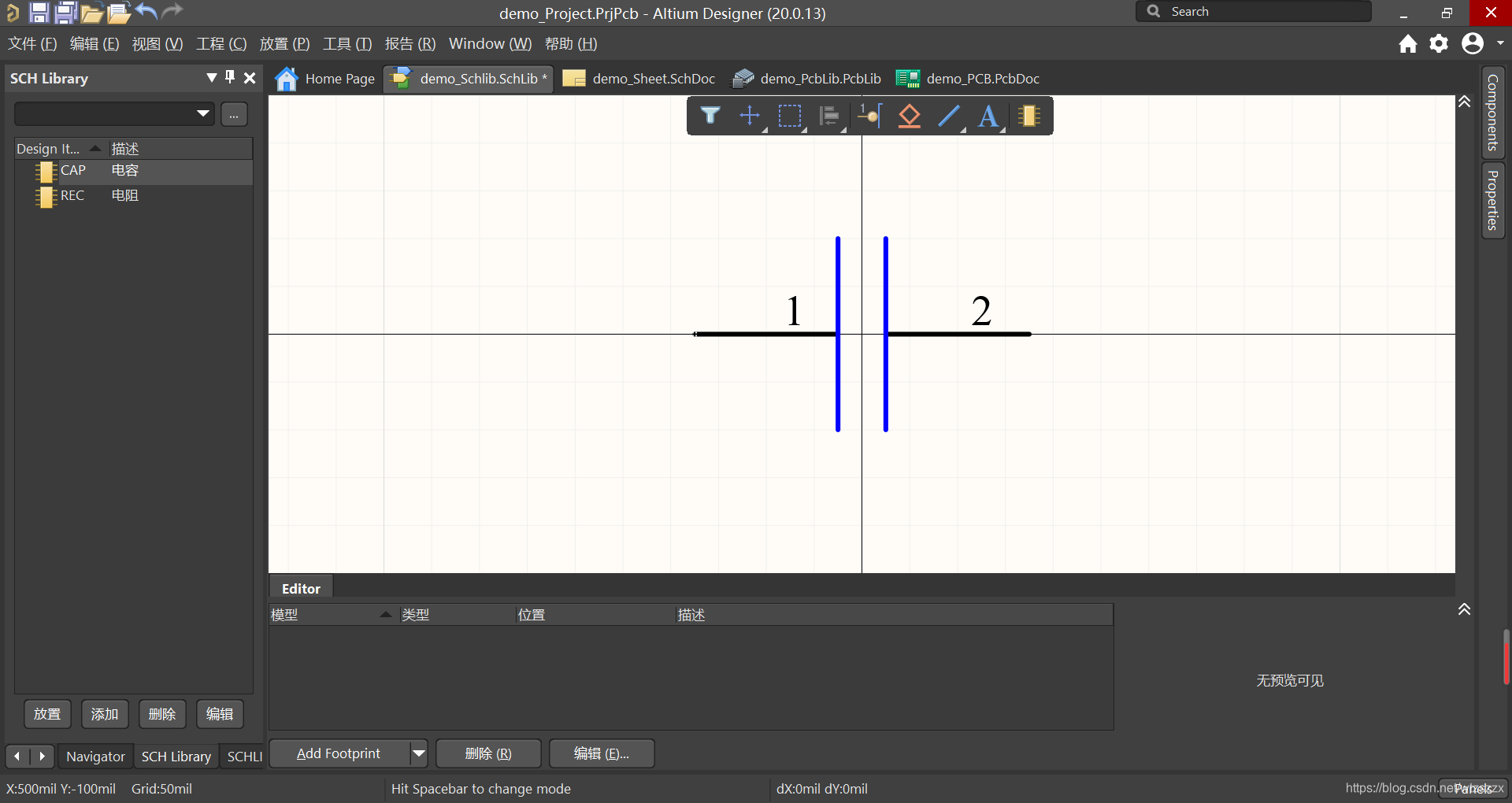The image size is (1512, 803).
Task: Open the Align objects tool
Action: [x=829, y=116]
